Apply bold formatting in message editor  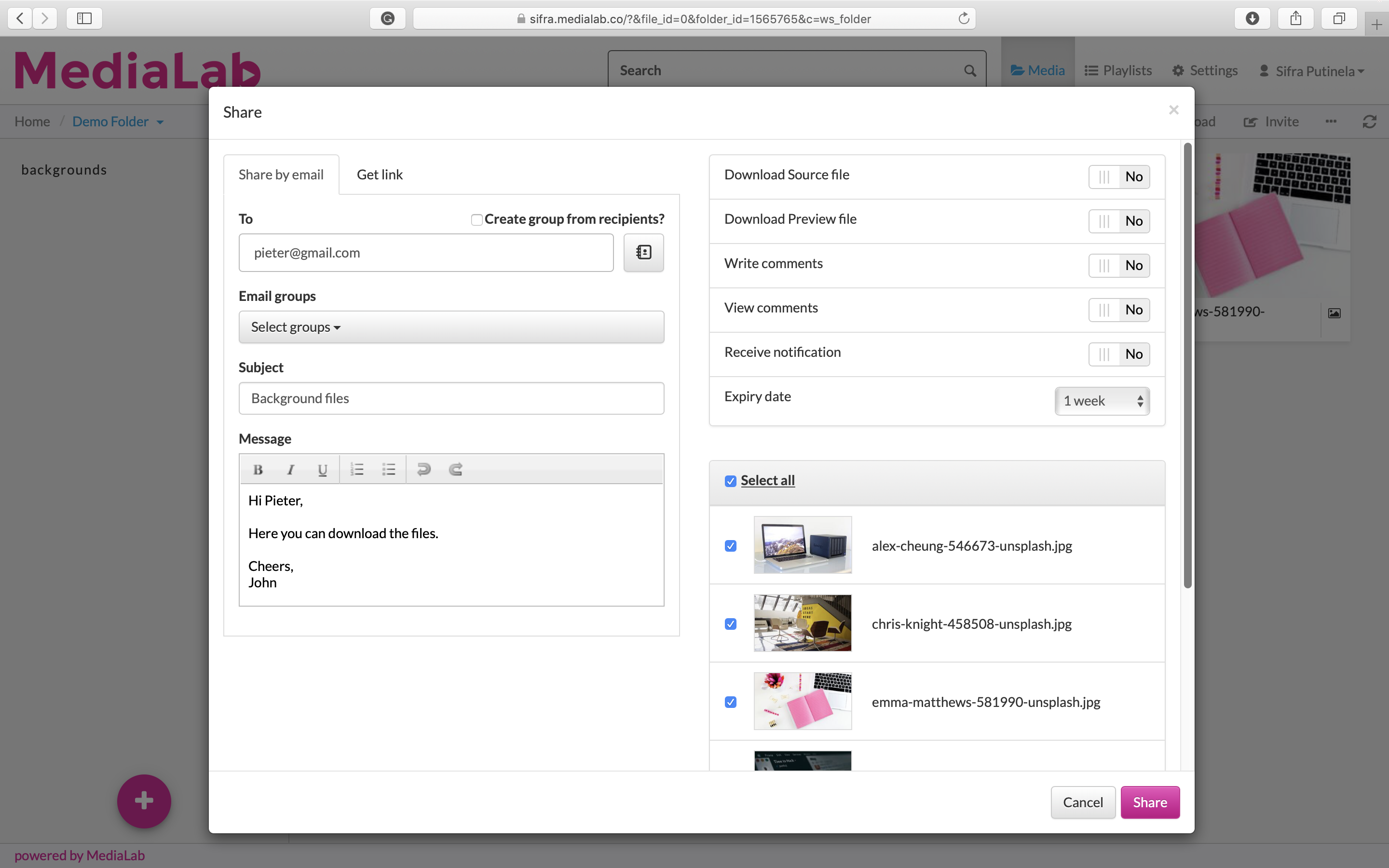point(258,470)
